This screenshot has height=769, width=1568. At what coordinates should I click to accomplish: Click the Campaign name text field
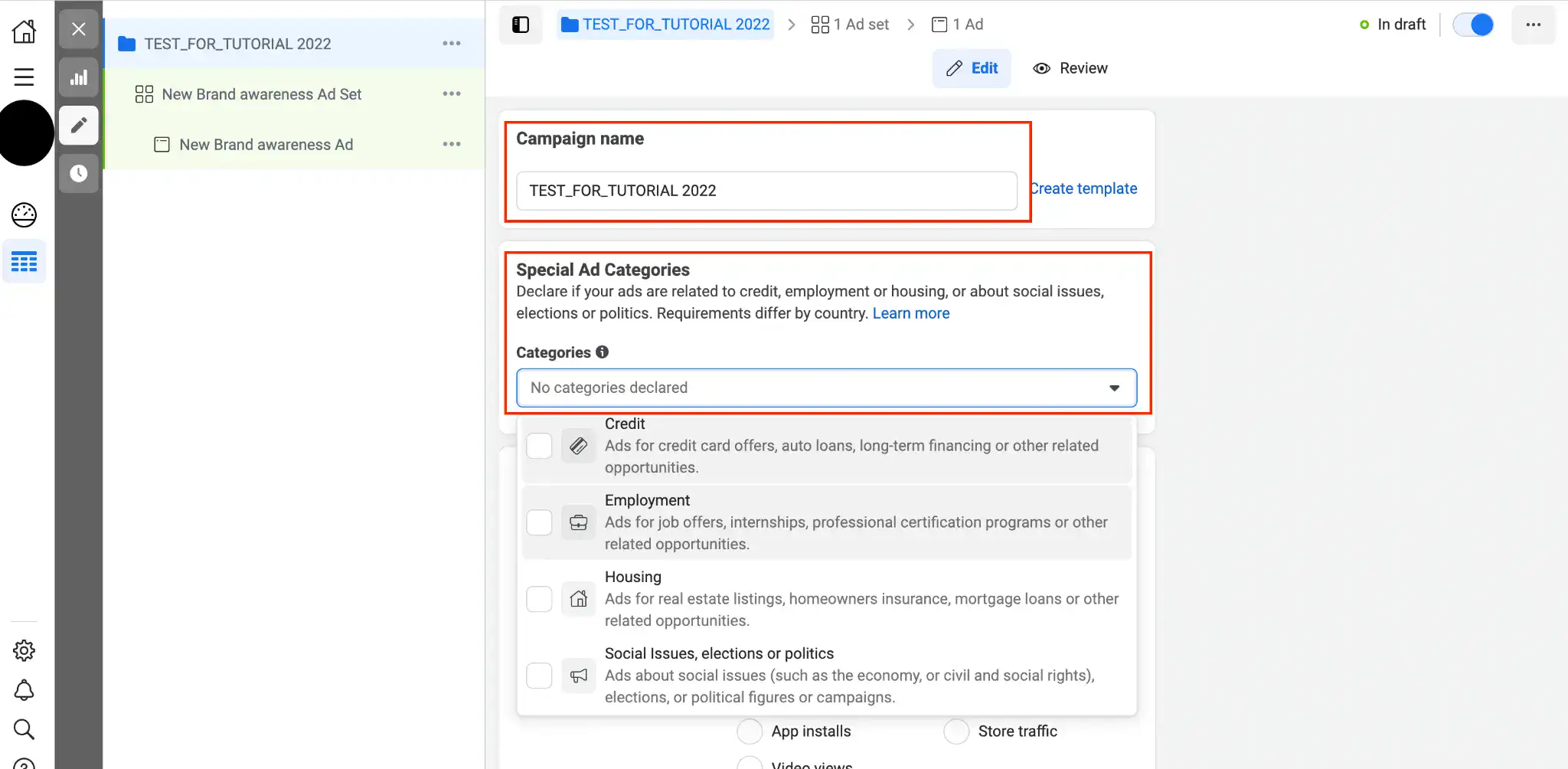click(x=766, y=191)
